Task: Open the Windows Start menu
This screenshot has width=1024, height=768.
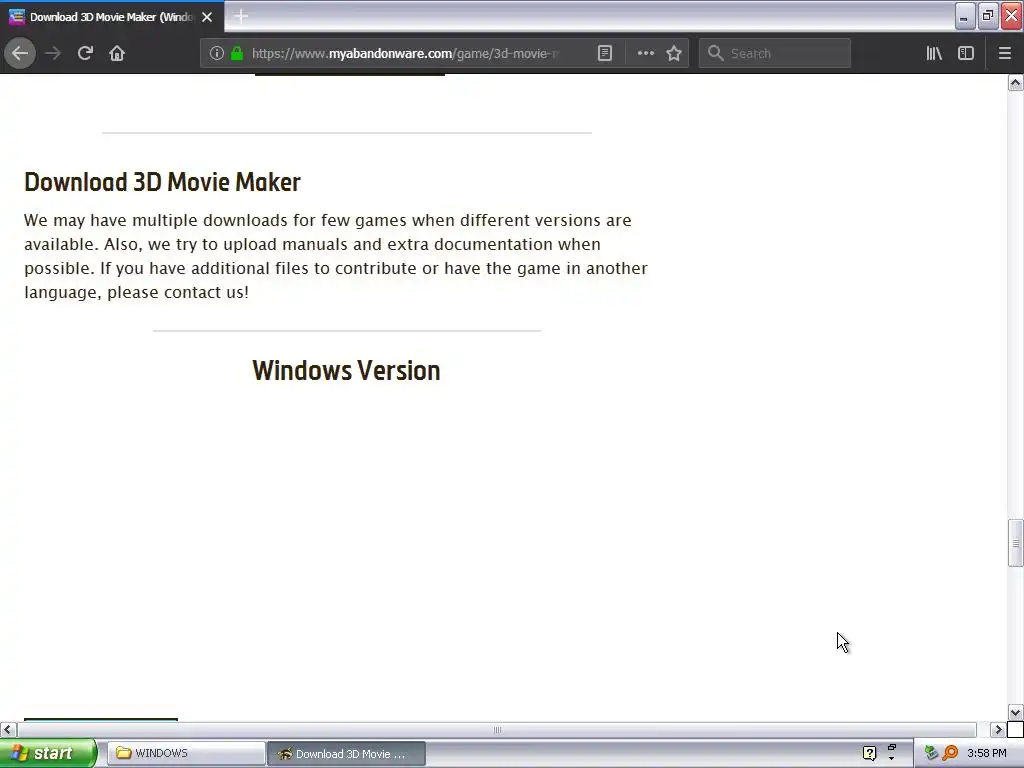Action: click(47, 753)
